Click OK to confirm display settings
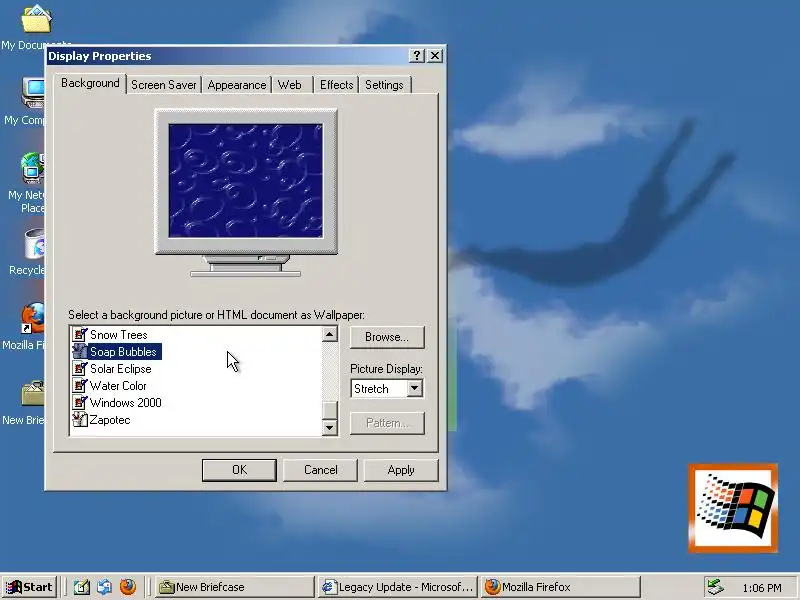The height and width of the screenshot is (600, 800). pos(239,470)
